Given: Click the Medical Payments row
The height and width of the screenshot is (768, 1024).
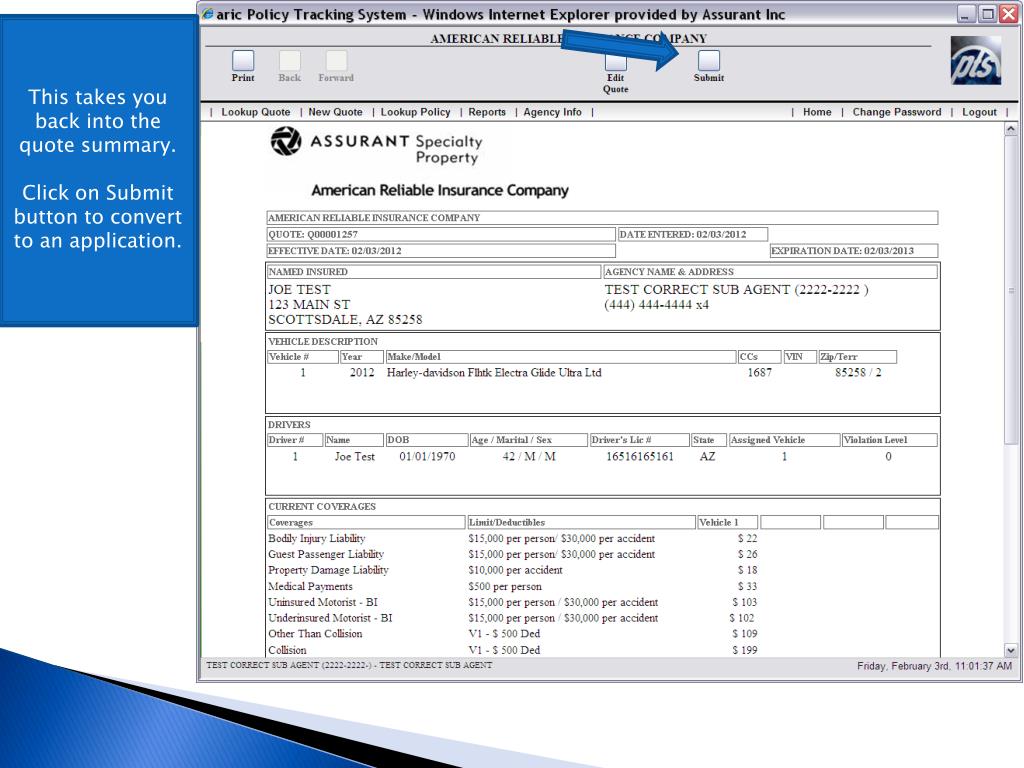Looking at the screenshot, I should (x=513, y=586).
